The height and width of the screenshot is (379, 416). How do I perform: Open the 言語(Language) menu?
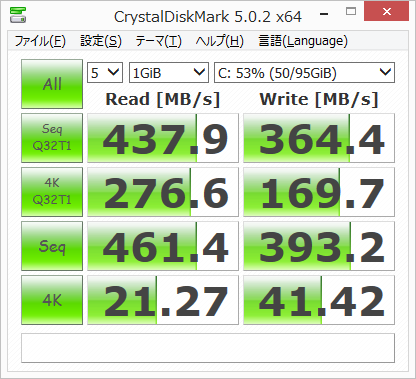303,41
